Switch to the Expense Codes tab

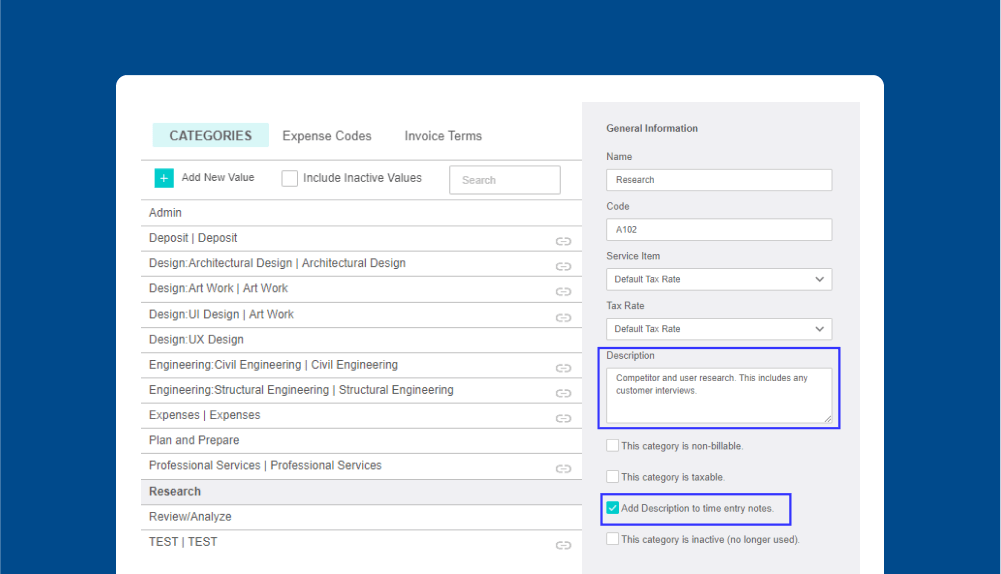(x=327, y=136)
